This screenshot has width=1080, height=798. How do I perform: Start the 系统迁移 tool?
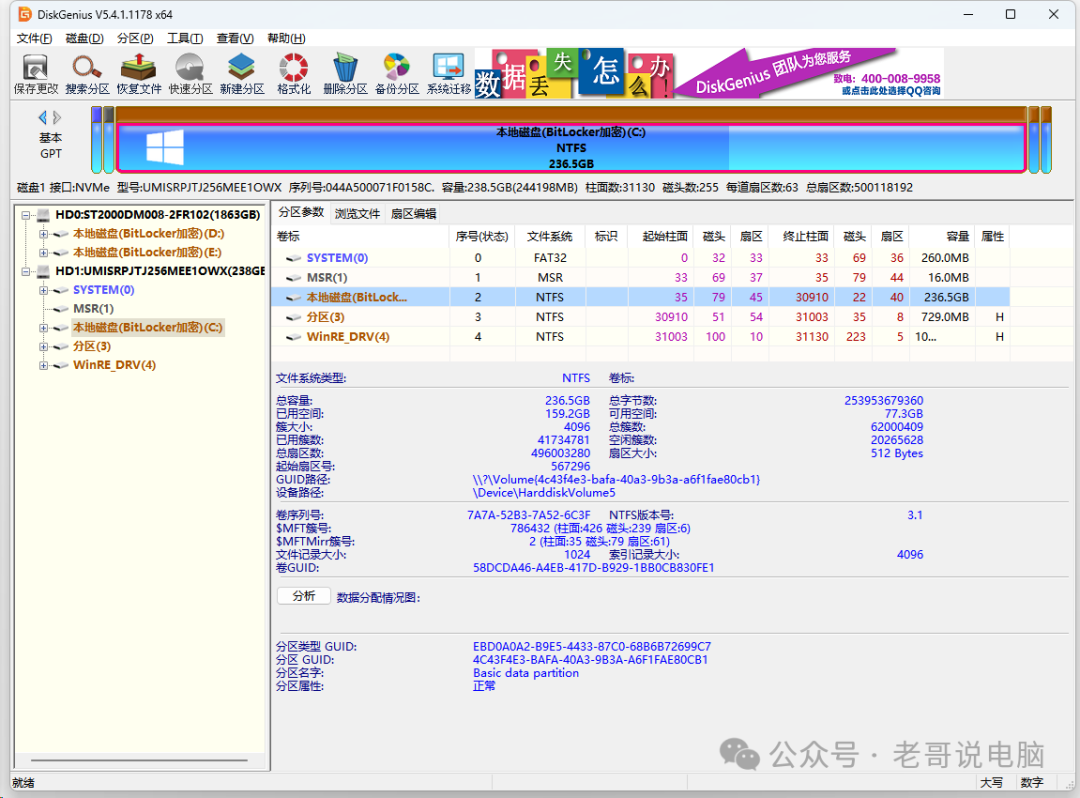(448, 74)
